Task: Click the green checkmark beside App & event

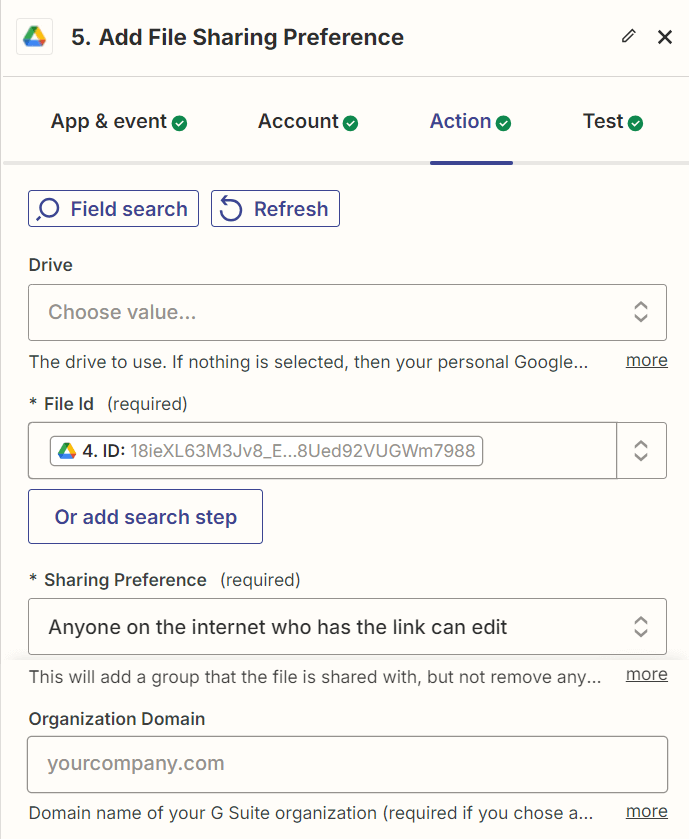Action: [x=180, y=123]
